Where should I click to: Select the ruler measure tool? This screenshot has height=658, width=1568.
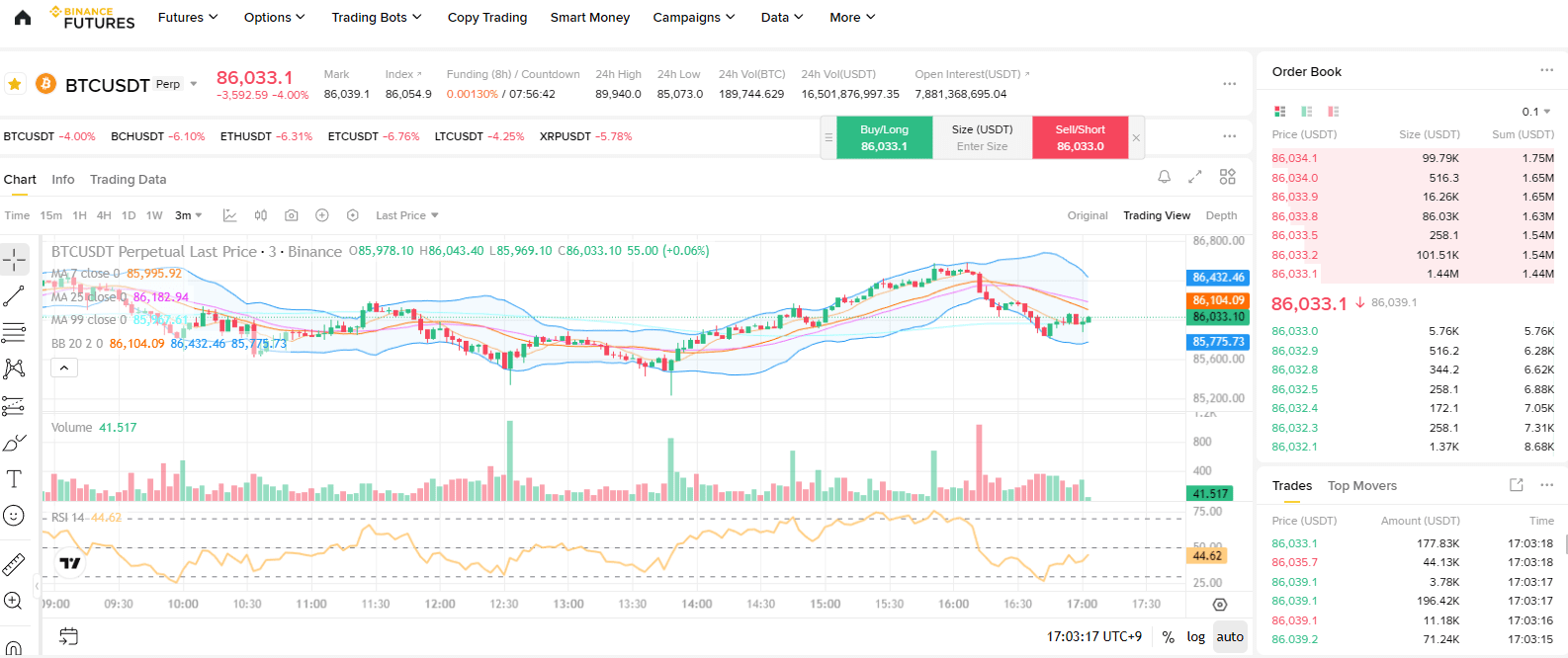point(14,564)
